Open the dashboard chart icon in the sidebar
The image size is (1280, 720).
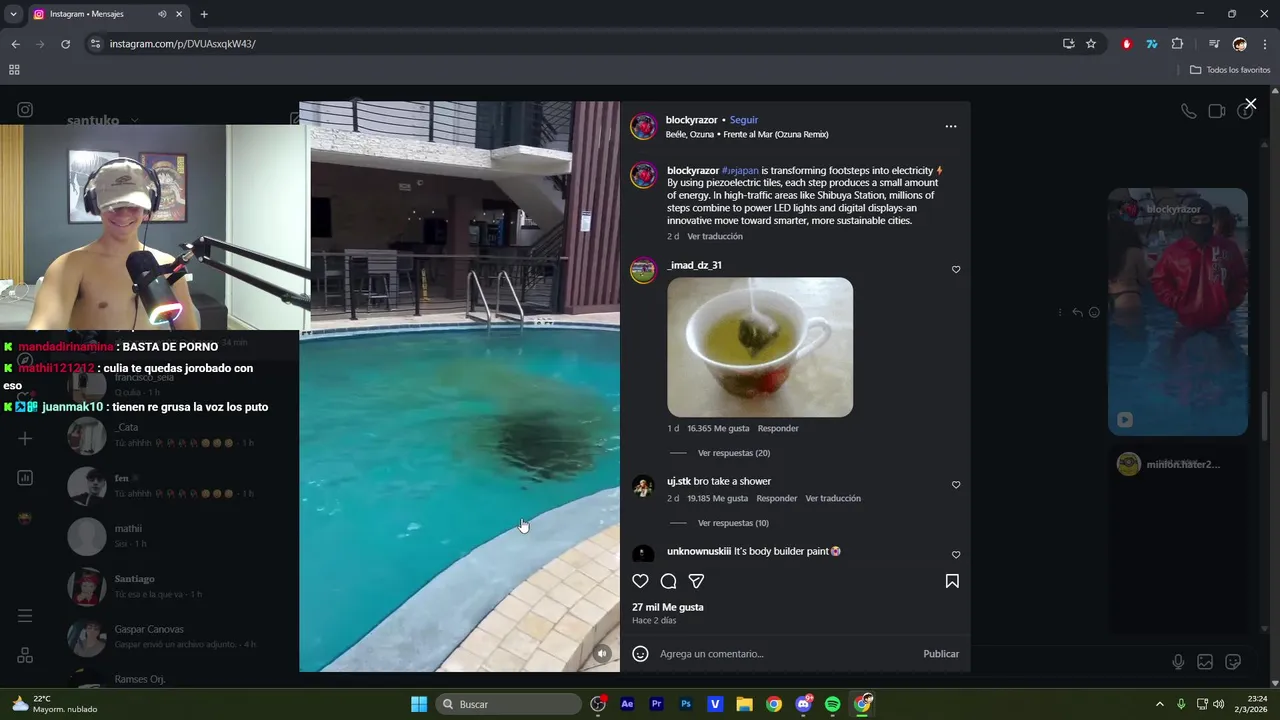coord(25,478)
